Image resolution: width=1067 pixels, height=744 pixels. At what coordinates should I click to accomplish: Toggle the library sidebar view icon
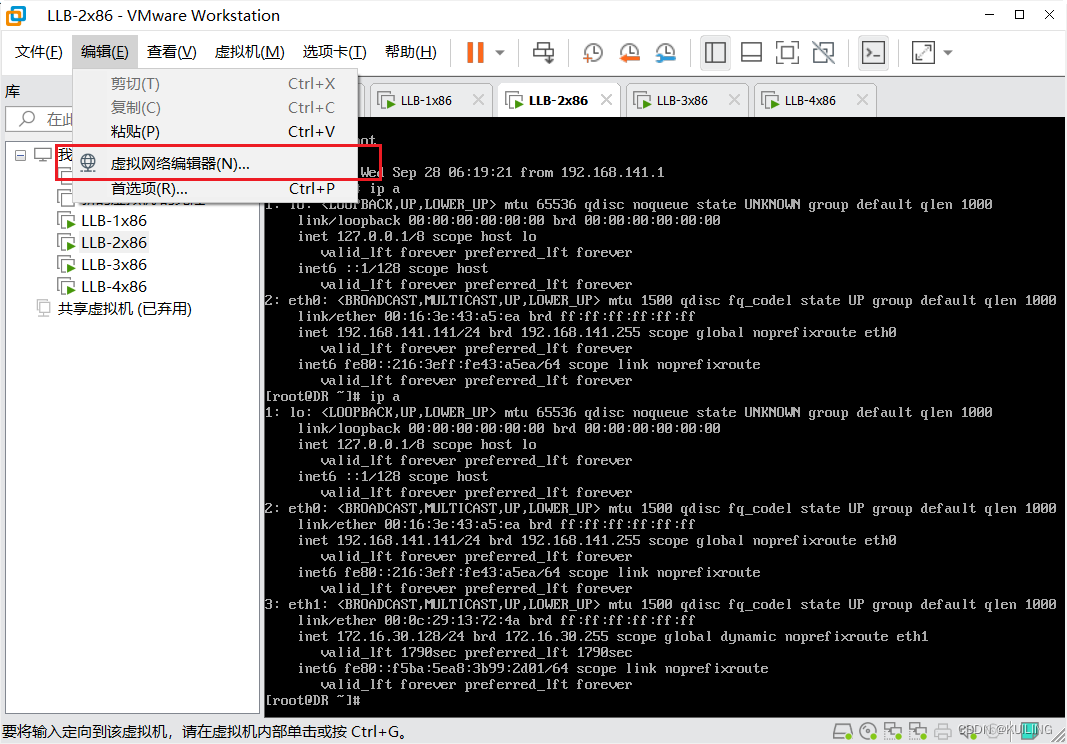click(x=715, y=52)
